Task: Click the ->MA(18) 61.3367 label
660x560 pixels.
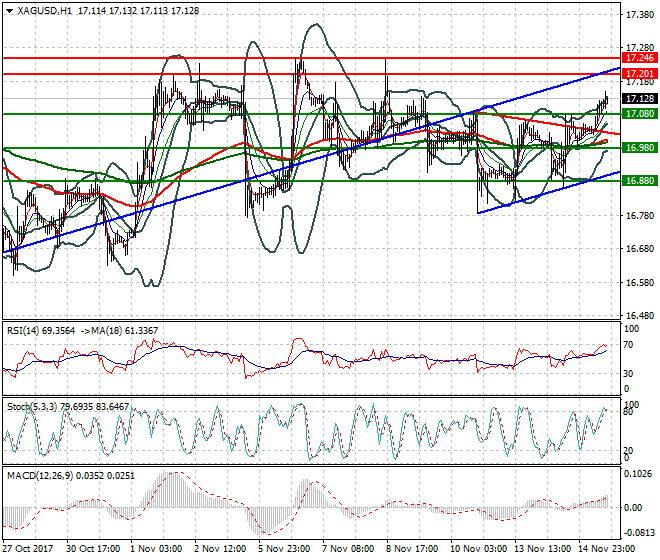Action: coord(119,331)
